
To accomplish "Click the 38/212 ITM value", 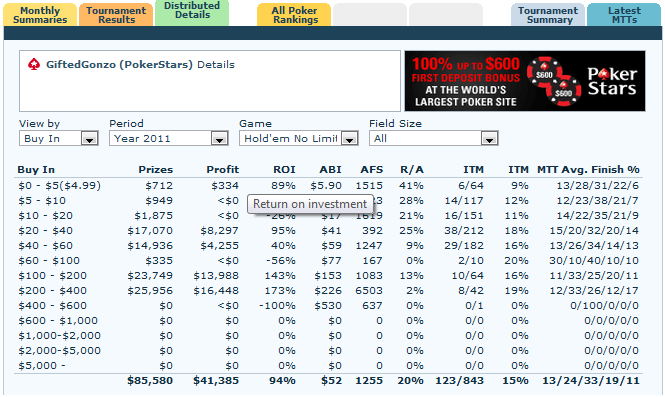I will point(464,231).
